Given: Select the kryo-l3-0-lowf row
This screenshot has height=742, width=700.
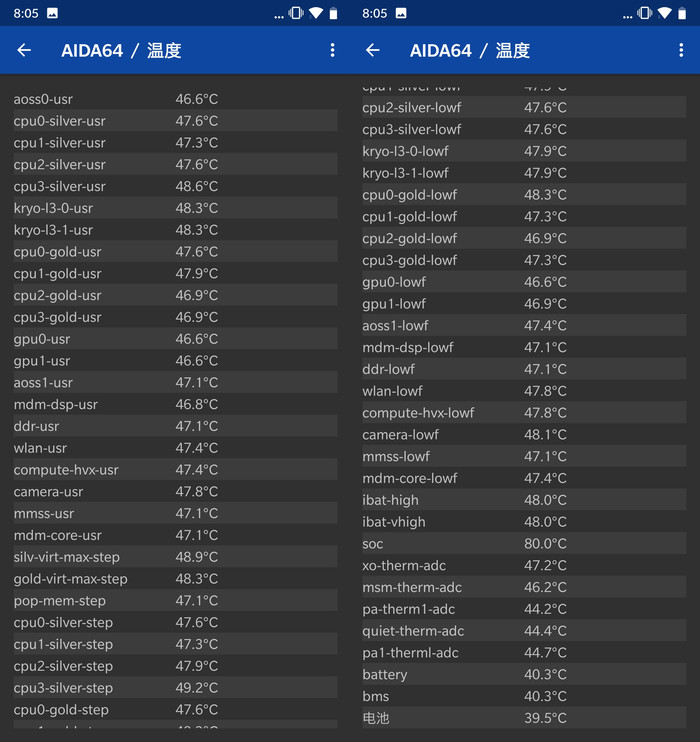Looking at the screenshot, I should pos(524,150).
